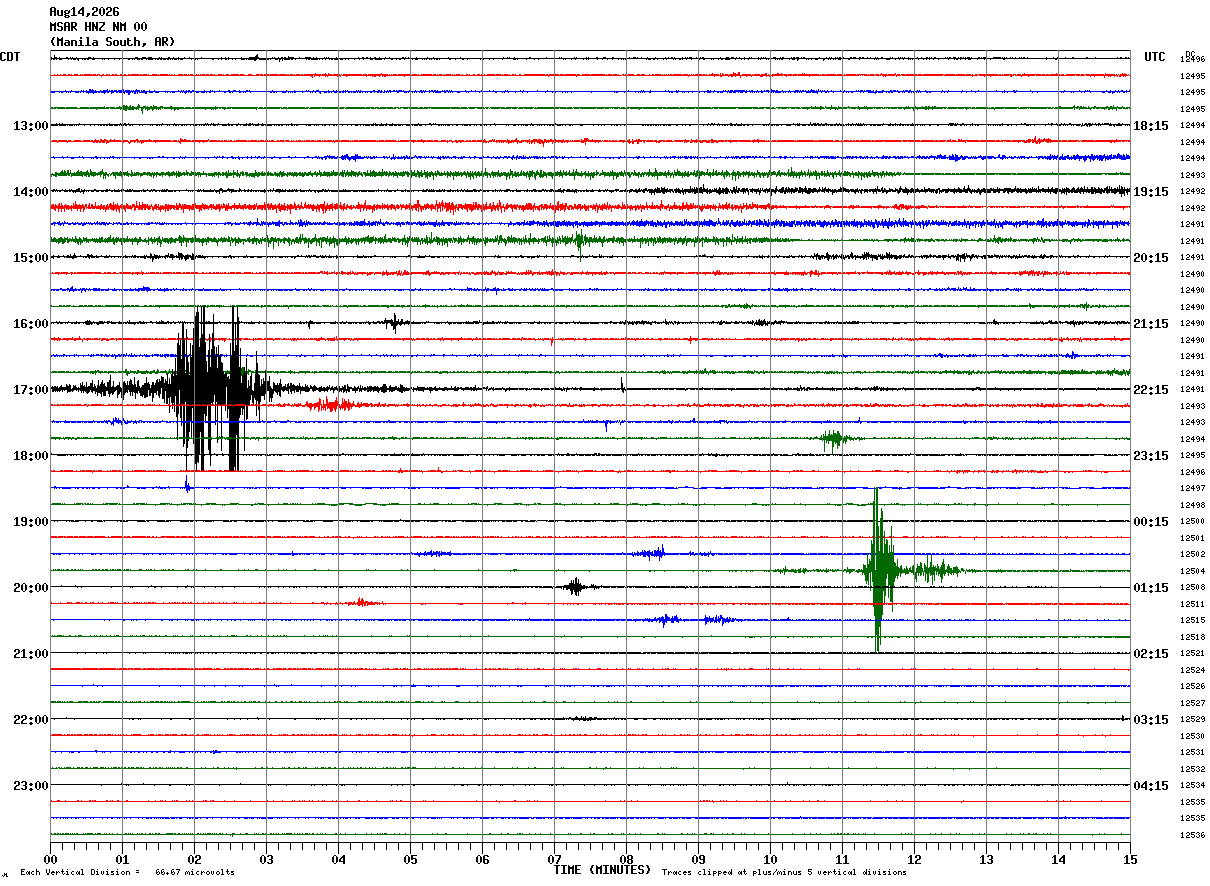Select the 23:00 CDT time label

coord(30,786)
